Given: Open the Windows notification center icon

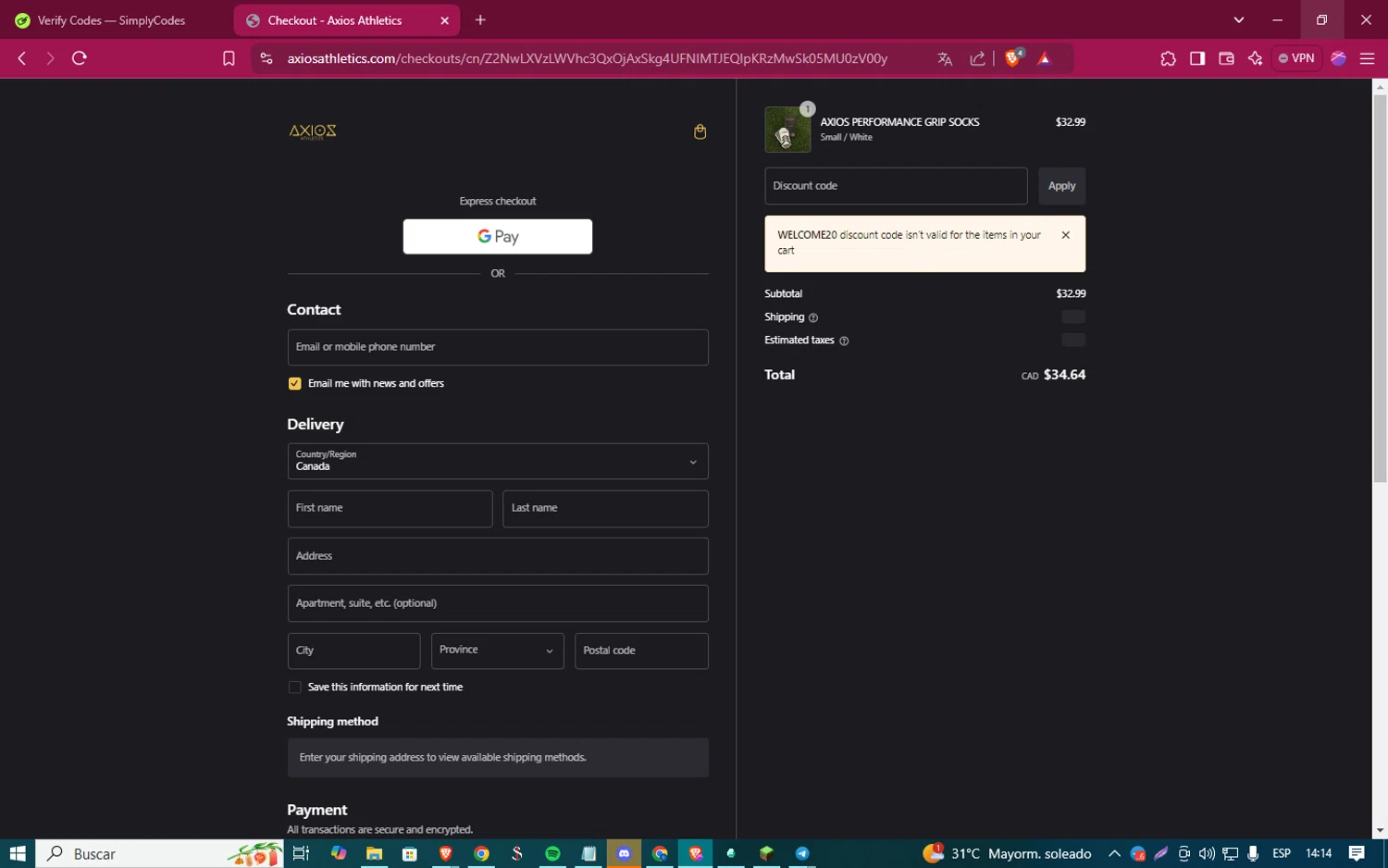Looking at the screenshot, I should coord(1357,853).
